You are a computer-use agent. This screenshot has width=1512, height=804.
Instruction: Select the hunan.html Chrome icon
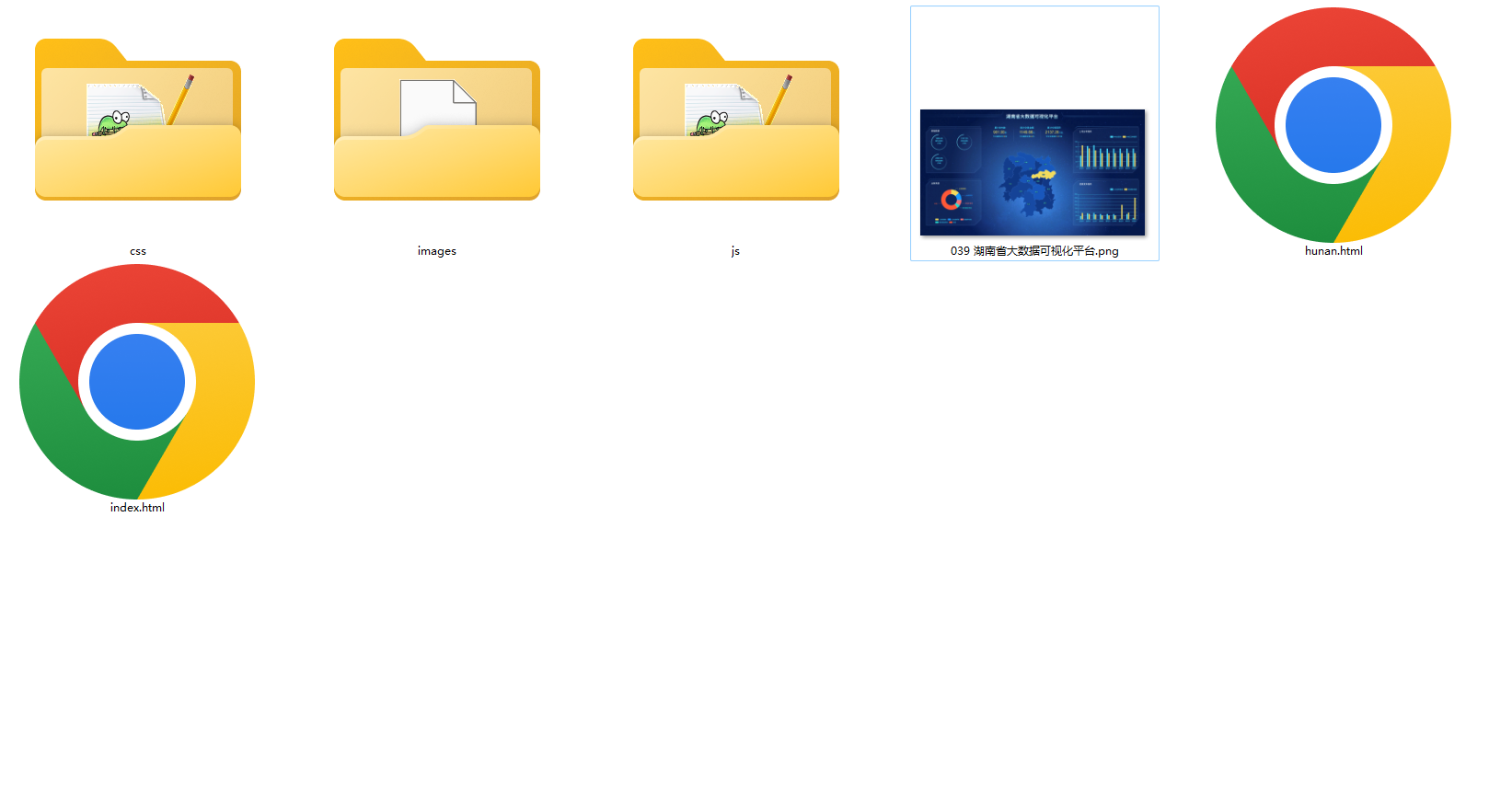pyautogui.click(x=1333, y=125)
